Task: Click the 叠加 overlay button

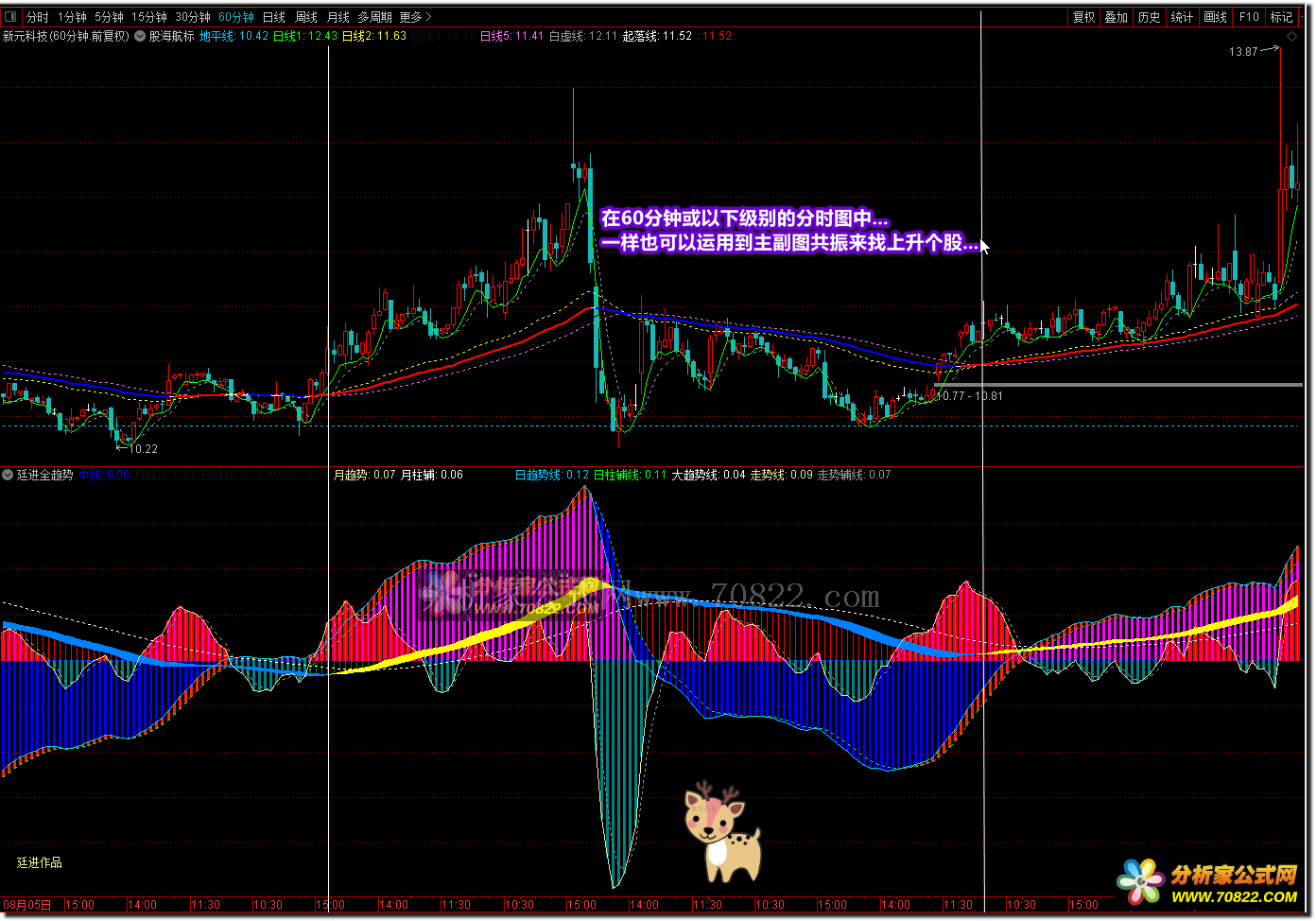Action: 1117,17
